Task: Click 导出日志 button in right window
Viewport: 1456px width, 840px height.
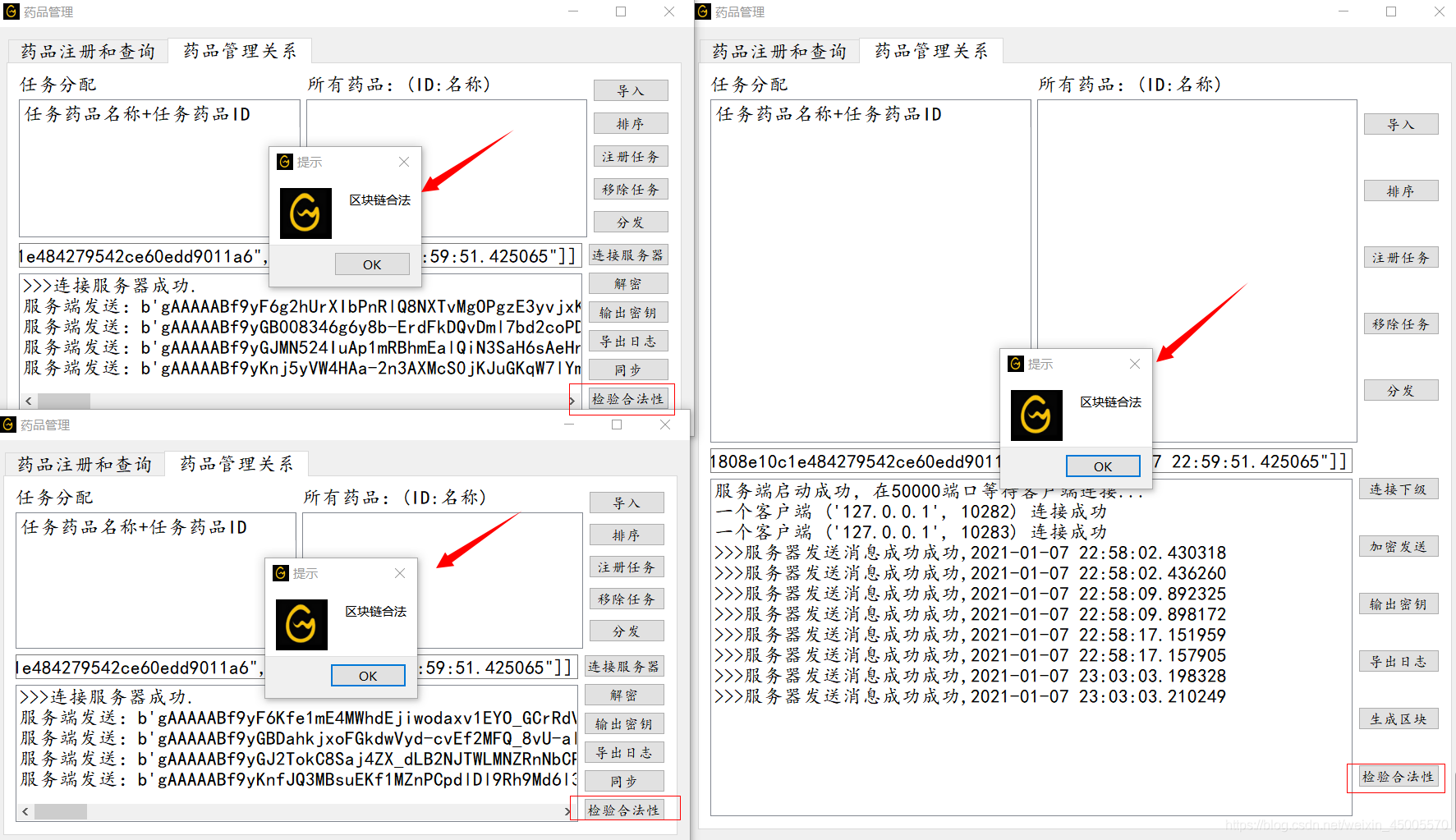Action: coord(1399,661)
